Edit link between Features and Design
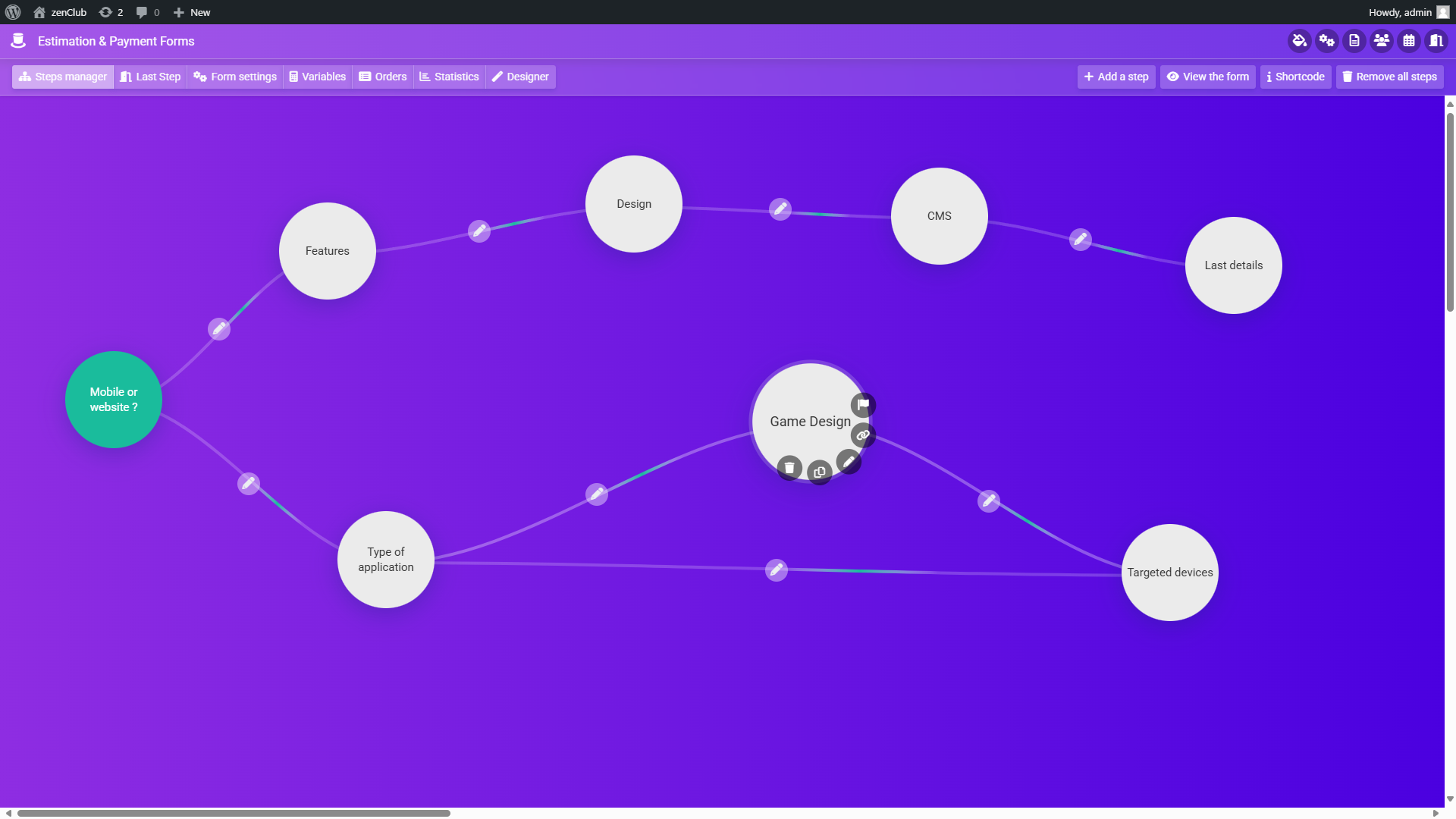 click(x=479, y=231)
